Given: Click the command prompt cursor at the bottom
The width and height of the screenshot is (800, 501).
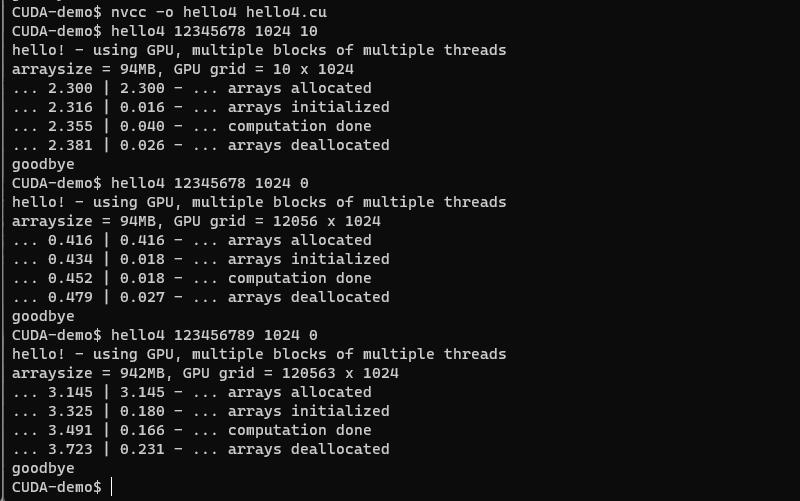Looking at the screenshot, I should coord(112,487).
